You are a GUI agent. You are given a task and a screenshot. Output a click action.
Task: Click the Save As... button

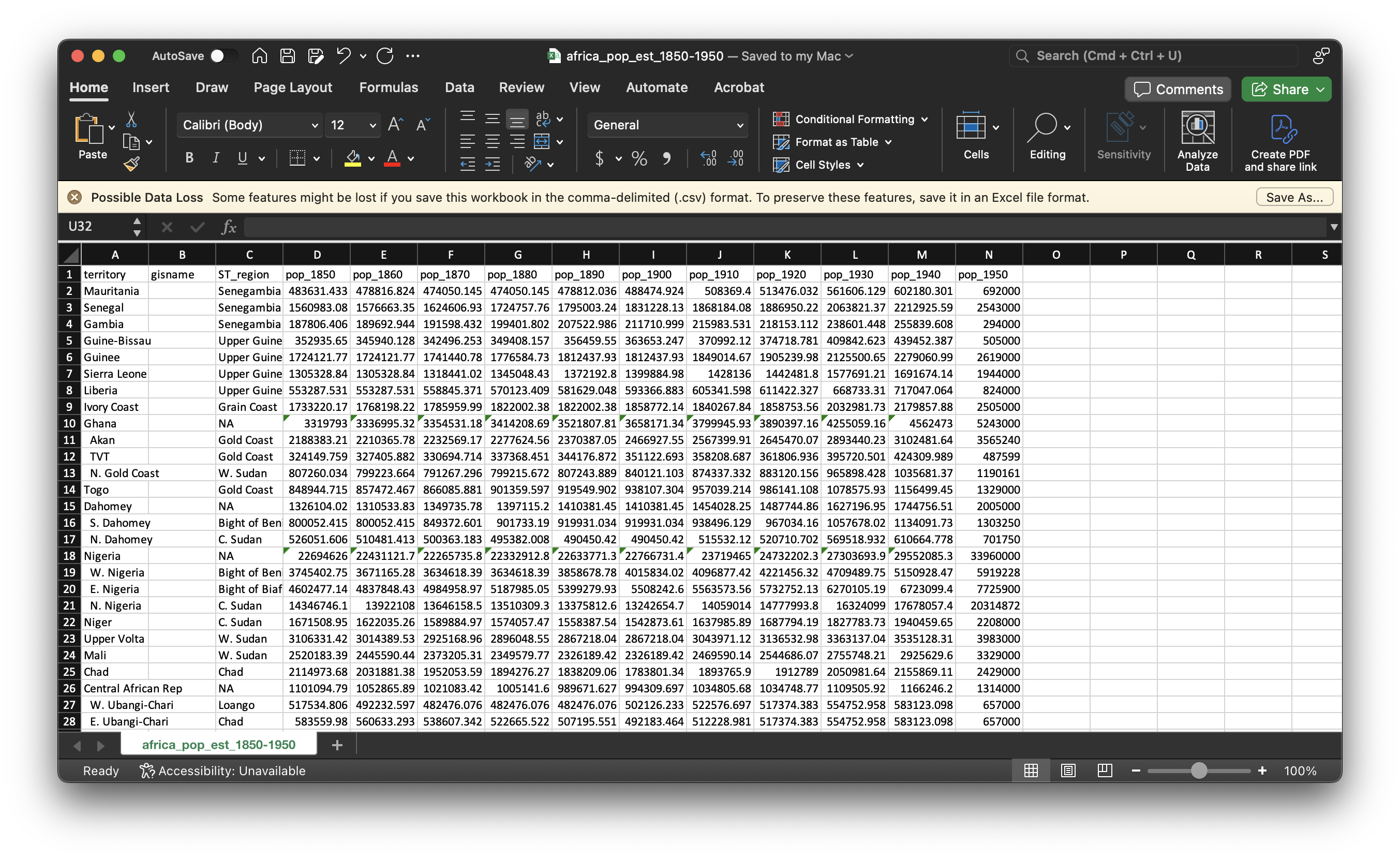pyautogui.click(x=1294, y=197)
